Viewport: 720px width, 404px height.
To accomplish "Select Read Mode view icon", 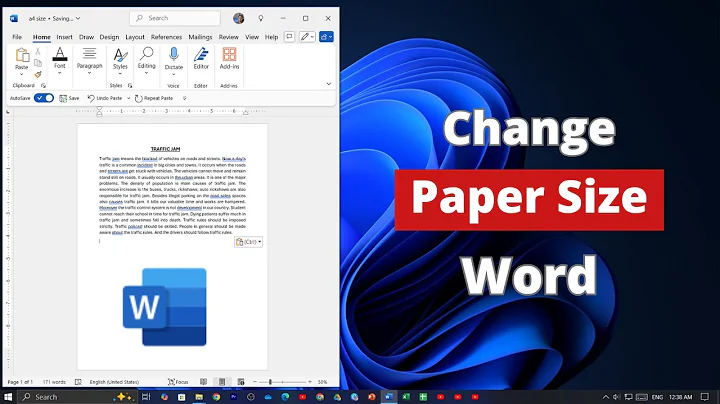I will pyautogui.click(x=203, y=382).
